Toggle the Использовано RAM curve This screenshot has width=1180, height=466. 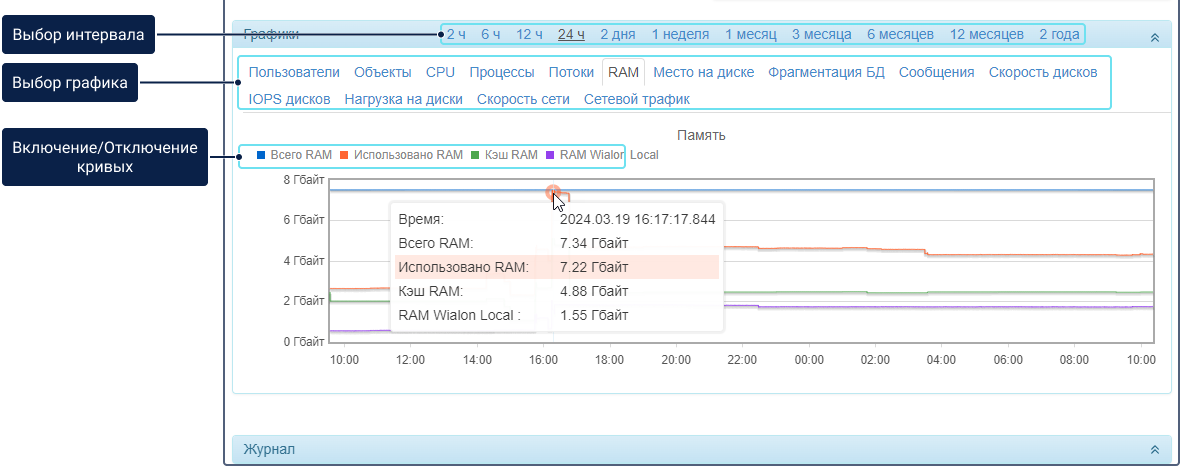408,155
